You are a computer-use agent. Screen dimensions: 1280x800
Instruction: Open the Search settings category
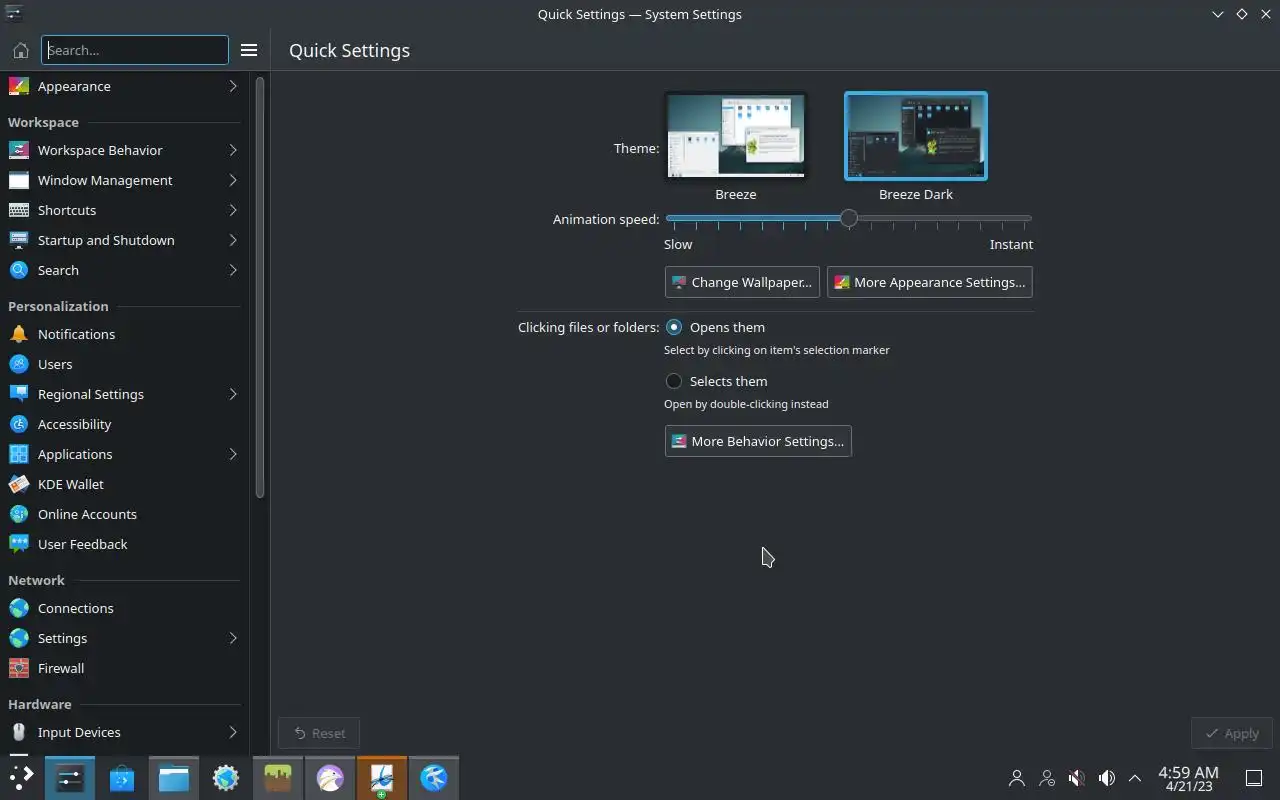[124, 270]
